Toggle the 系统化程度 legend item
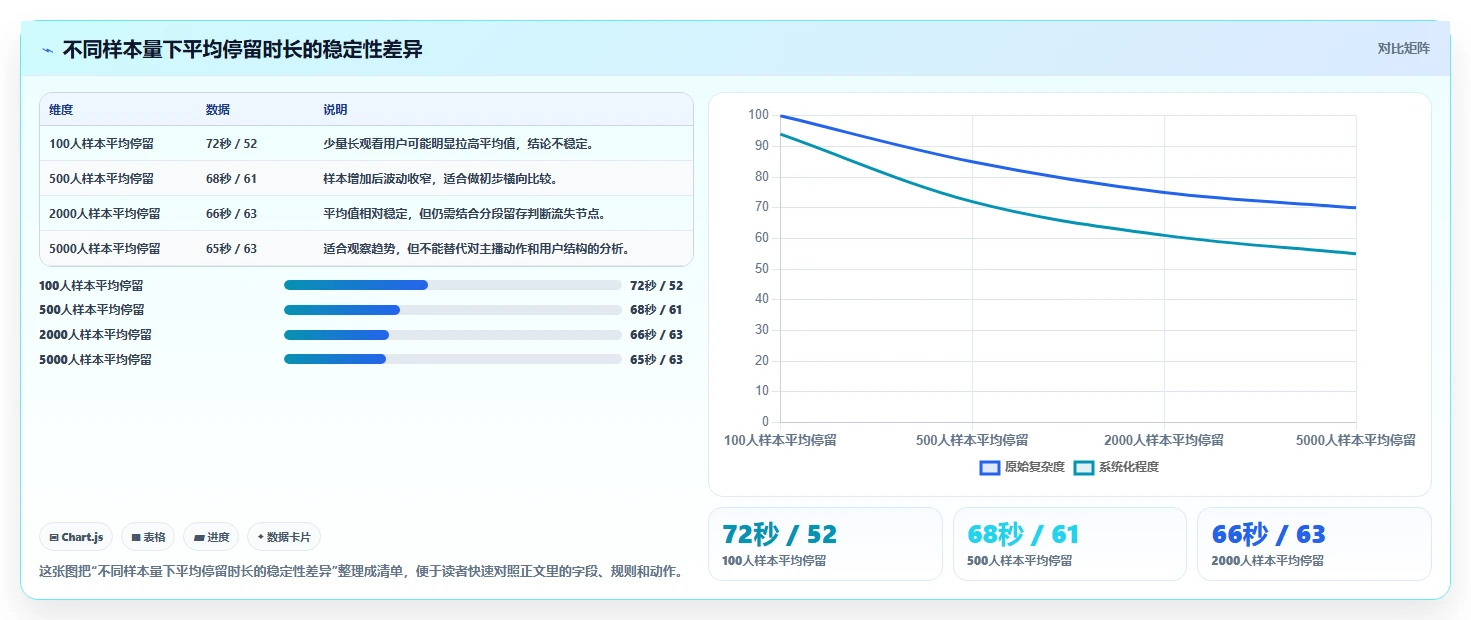Image resolution: width=1471 pixels, height=620 pixels. point(1116,467)
